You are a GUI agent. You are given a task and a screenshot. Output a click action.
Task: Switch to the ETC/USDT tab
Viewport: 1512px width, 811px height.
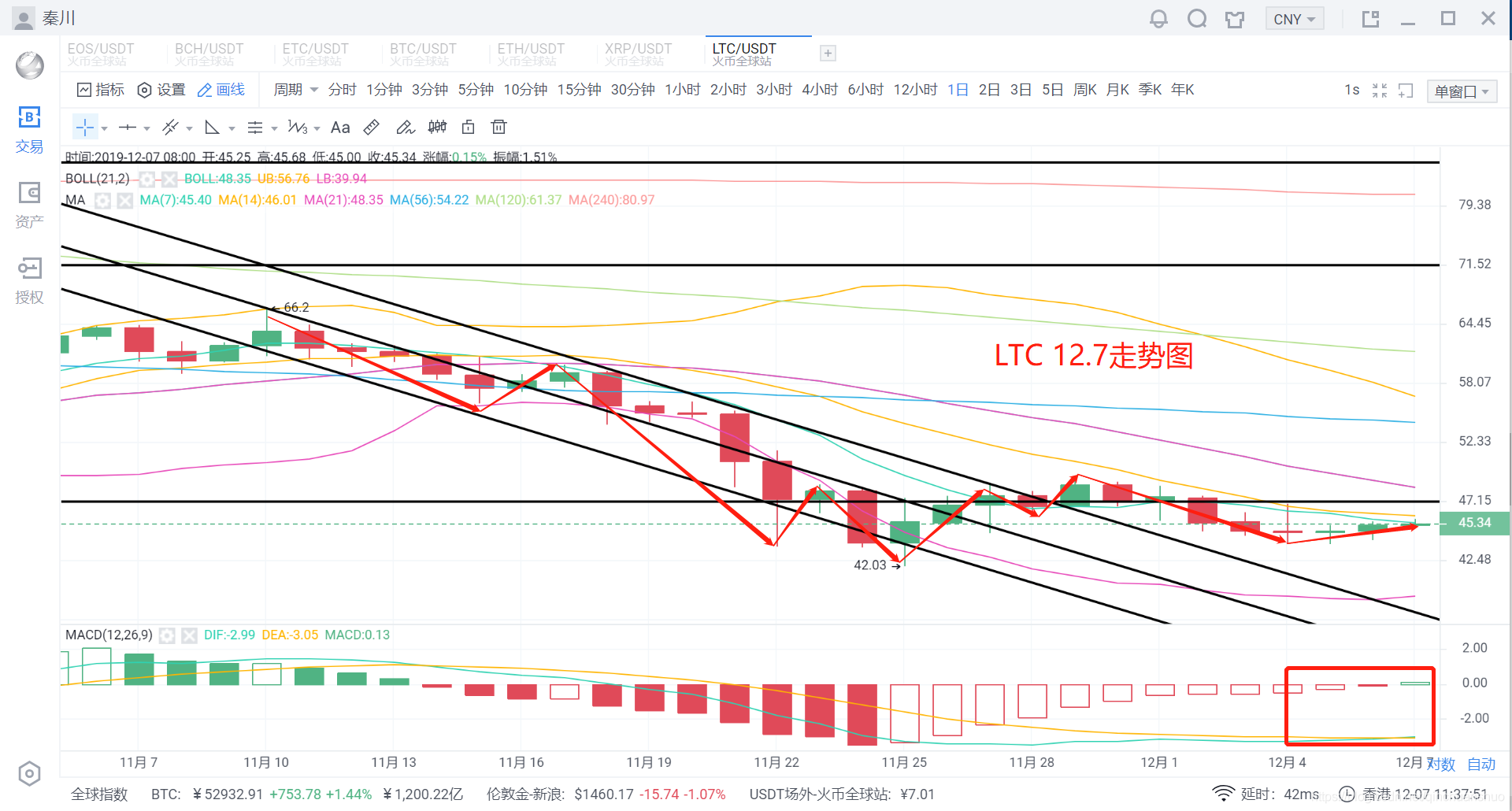pyautogui.click(x=315, y=54)
